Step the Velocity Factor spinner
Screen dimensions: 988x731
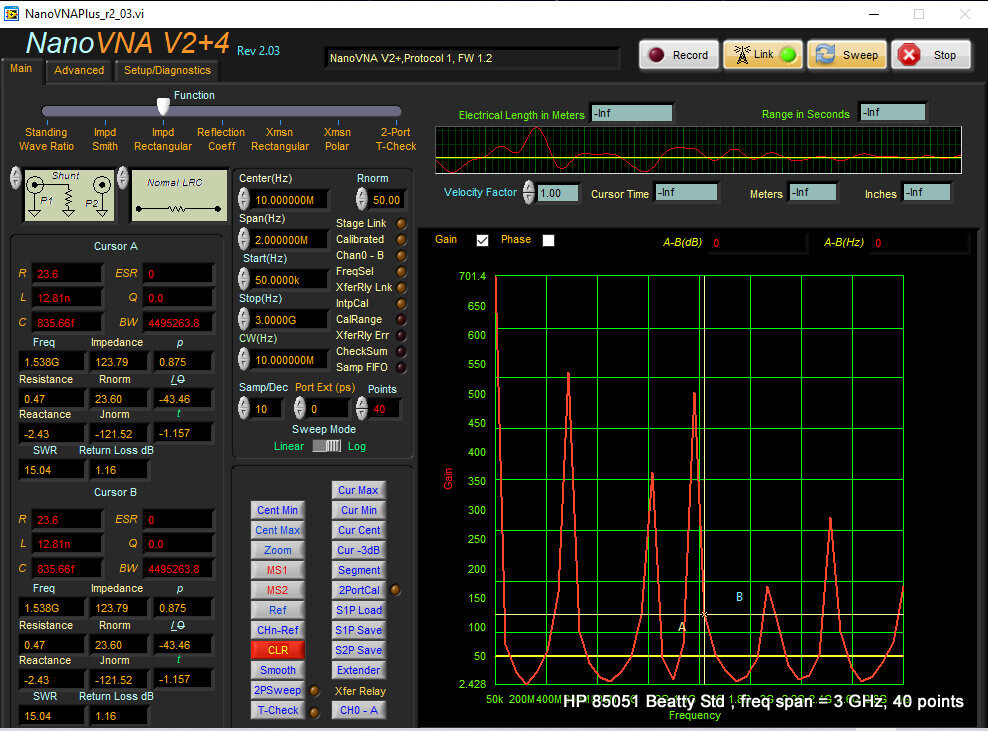529,192
